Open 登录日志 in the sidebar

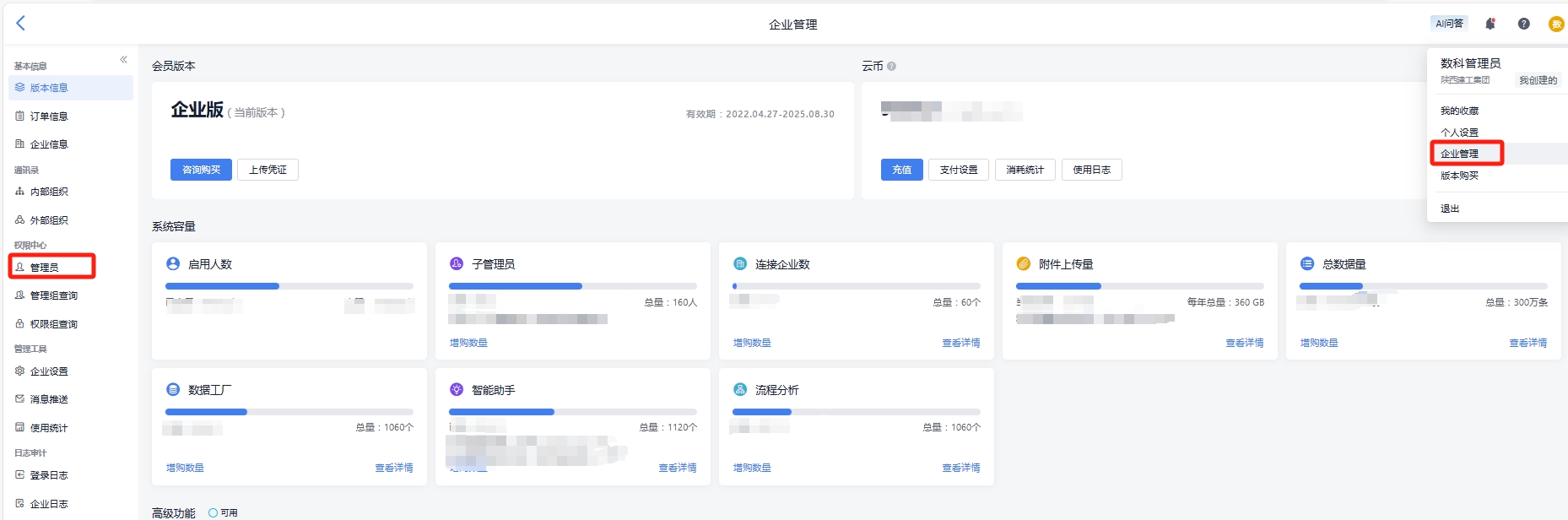pyautogui.click(x=49, y=475)
